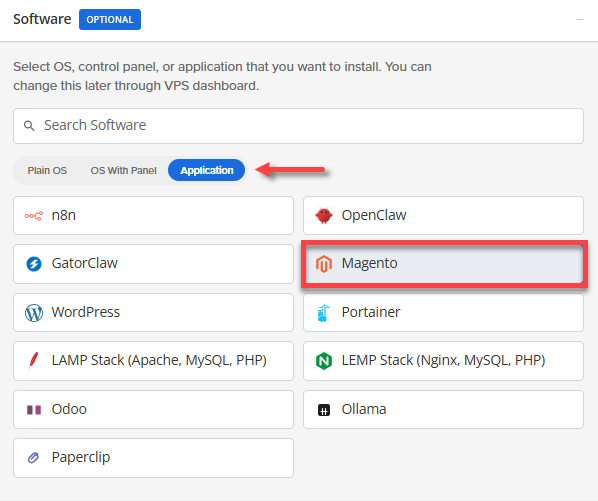Select the WordPress application card
The height and width of the screenshot is (501, 598).
(x=153, y=313)
